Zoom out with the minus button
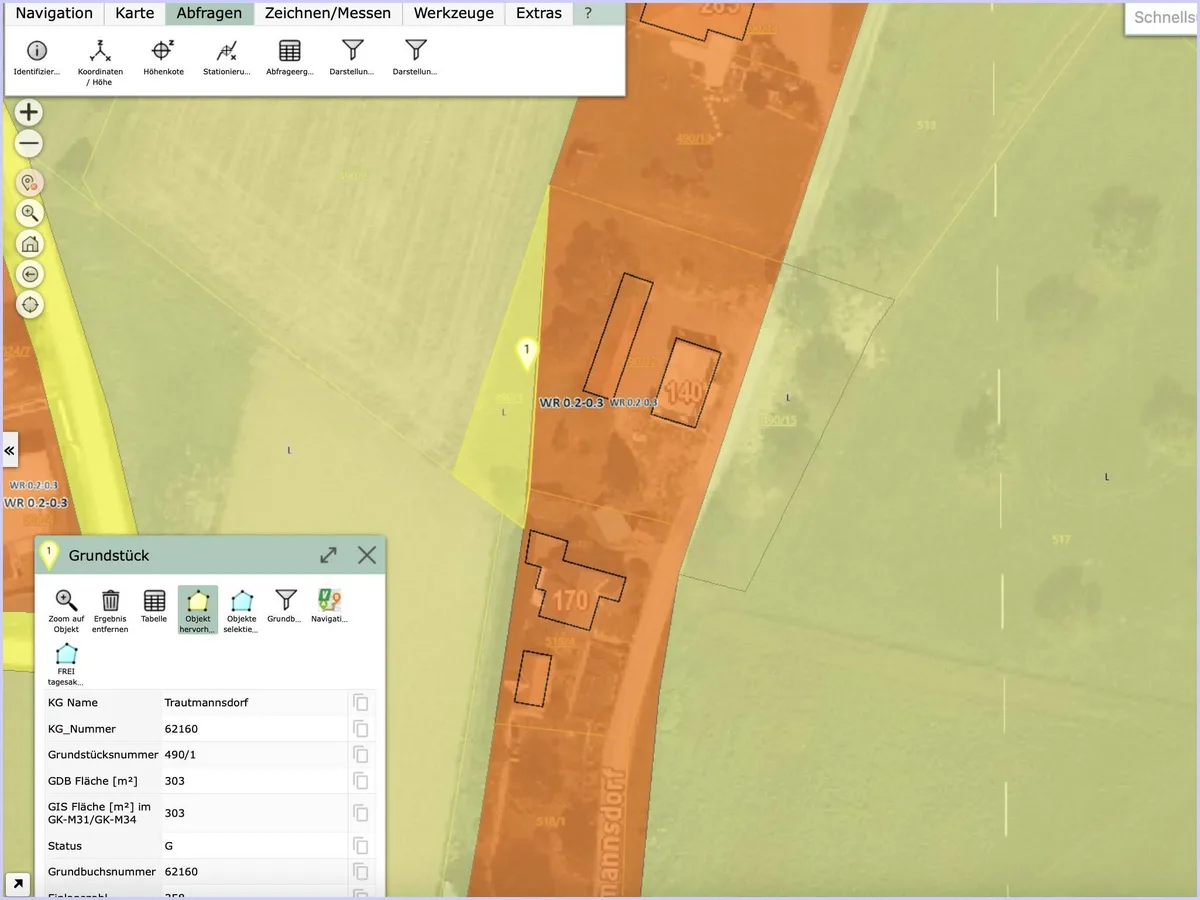Viewport: 1200px width, 900px height. [x=30, y=144]
